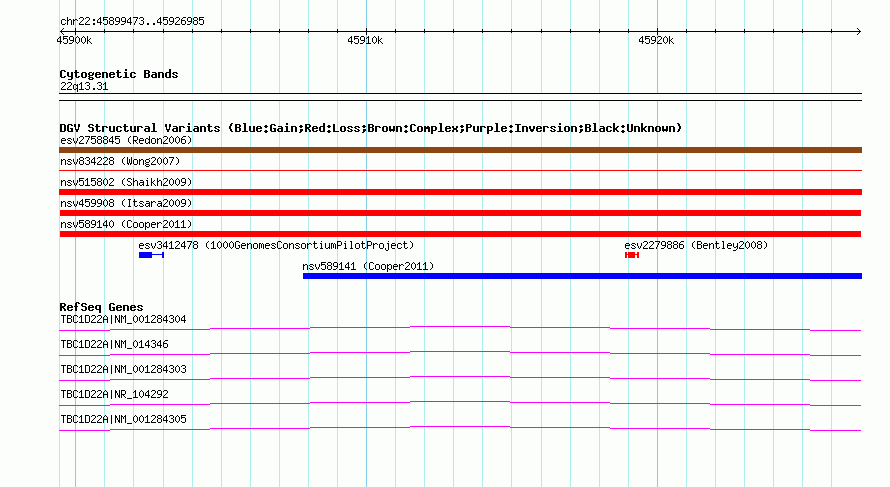Open the TBC1D22A|NM_014346 transcript label
This screenshot has height=487, width=890.
114,345
